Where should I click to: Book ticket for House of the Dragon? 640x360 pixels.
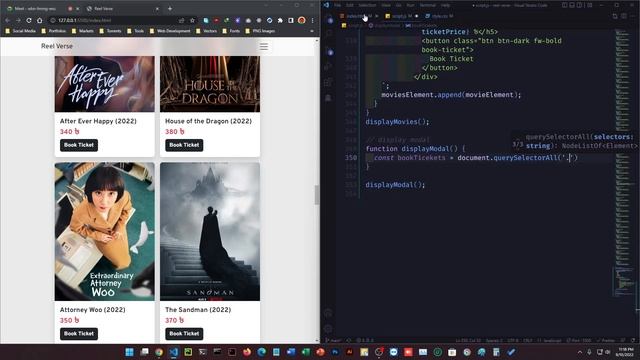pos(184,145)
